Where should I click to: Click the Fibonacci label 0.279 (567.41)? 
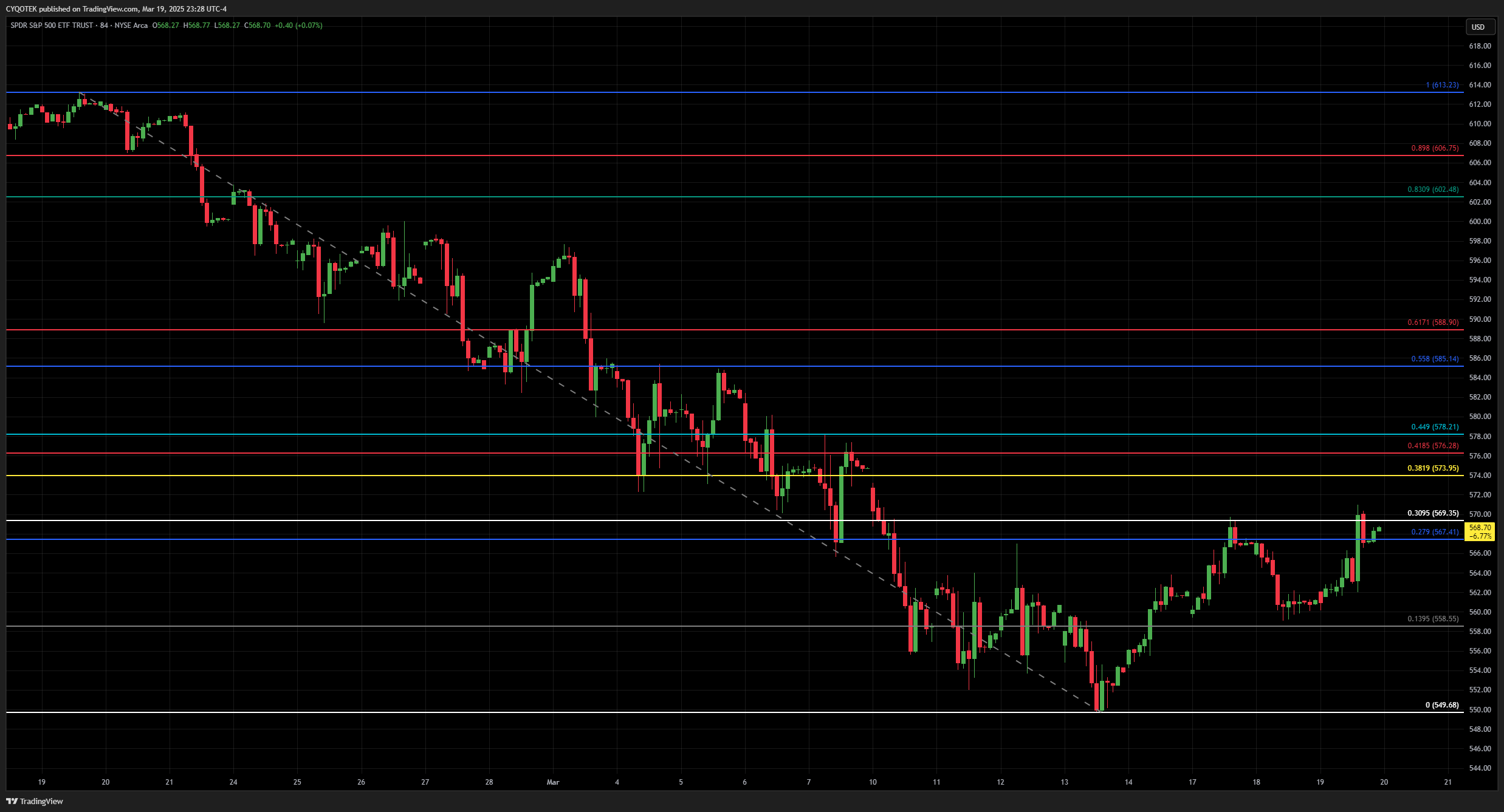[x=1435, y=532]
